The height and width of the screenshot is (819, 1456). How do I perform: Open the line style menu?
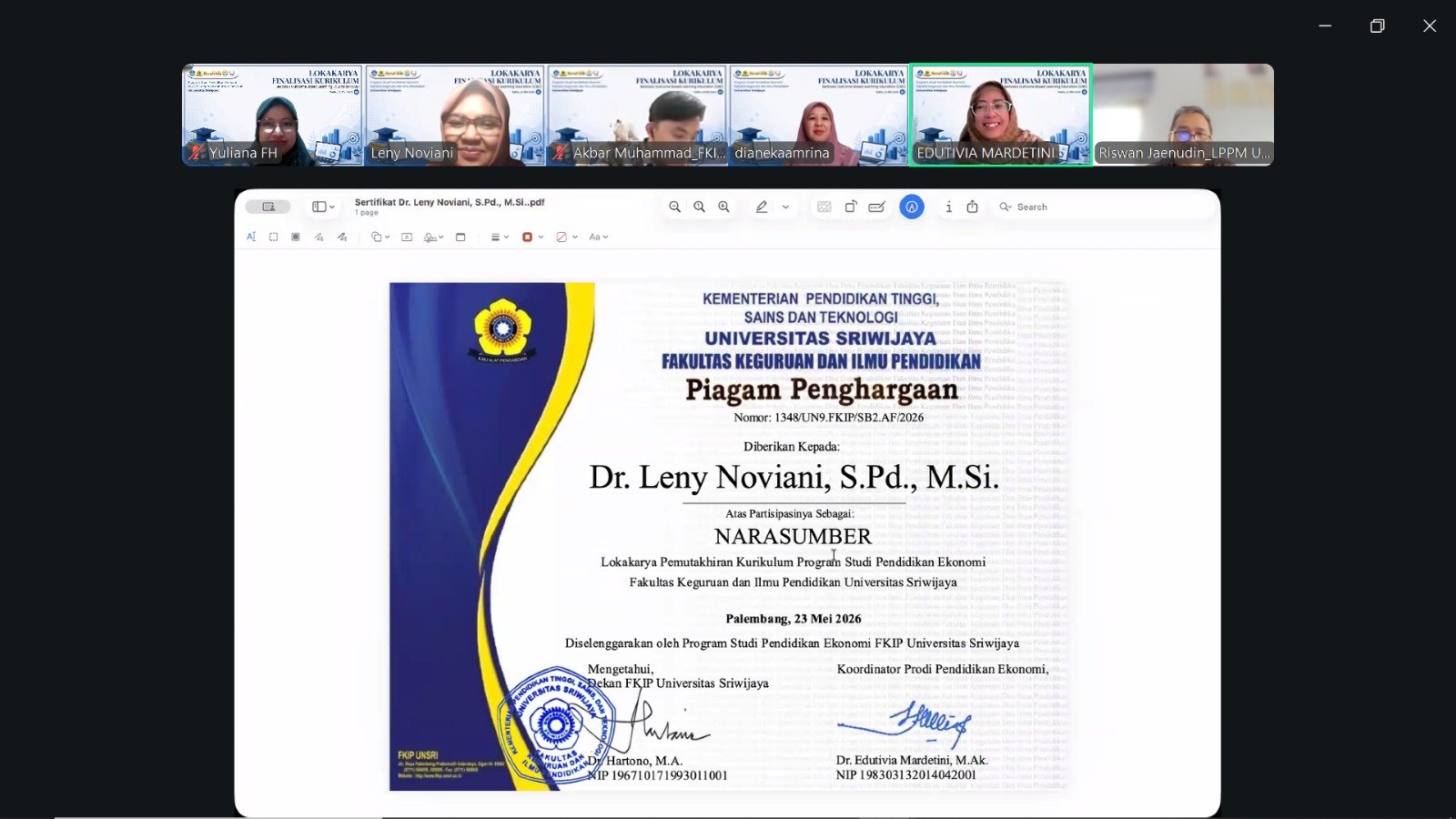(x=500, y=237)
